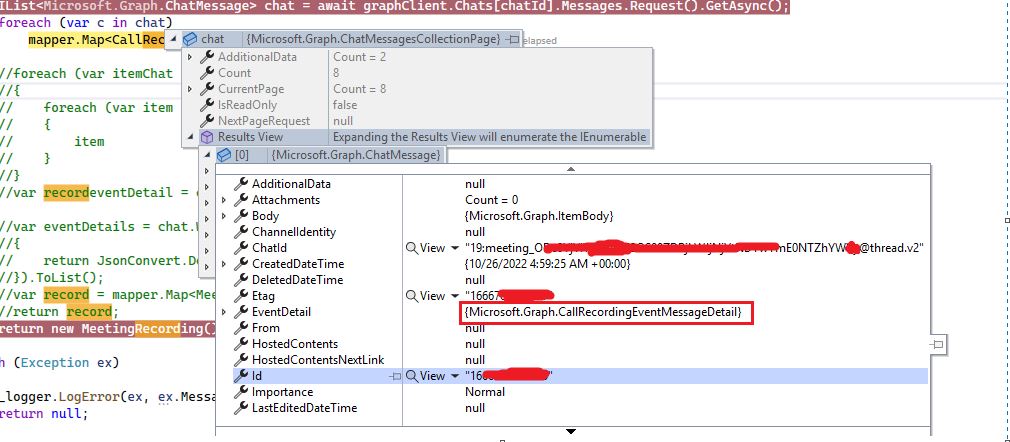The height and width of the screenshot is (442, 1010).
Task: Expand the CurrentPage property
Action: pos(190,89)
